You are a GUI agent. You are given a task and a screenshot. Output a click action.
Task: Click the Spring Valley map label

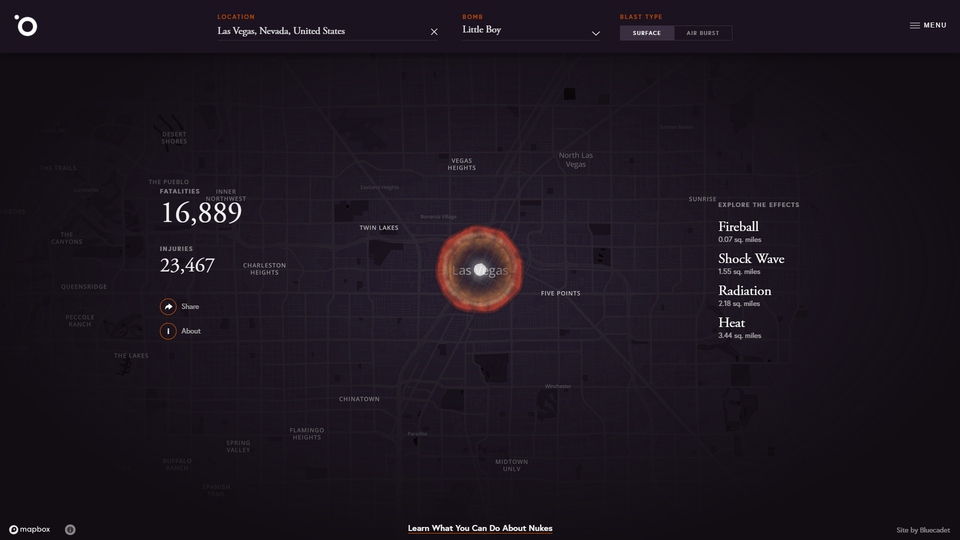238,446
